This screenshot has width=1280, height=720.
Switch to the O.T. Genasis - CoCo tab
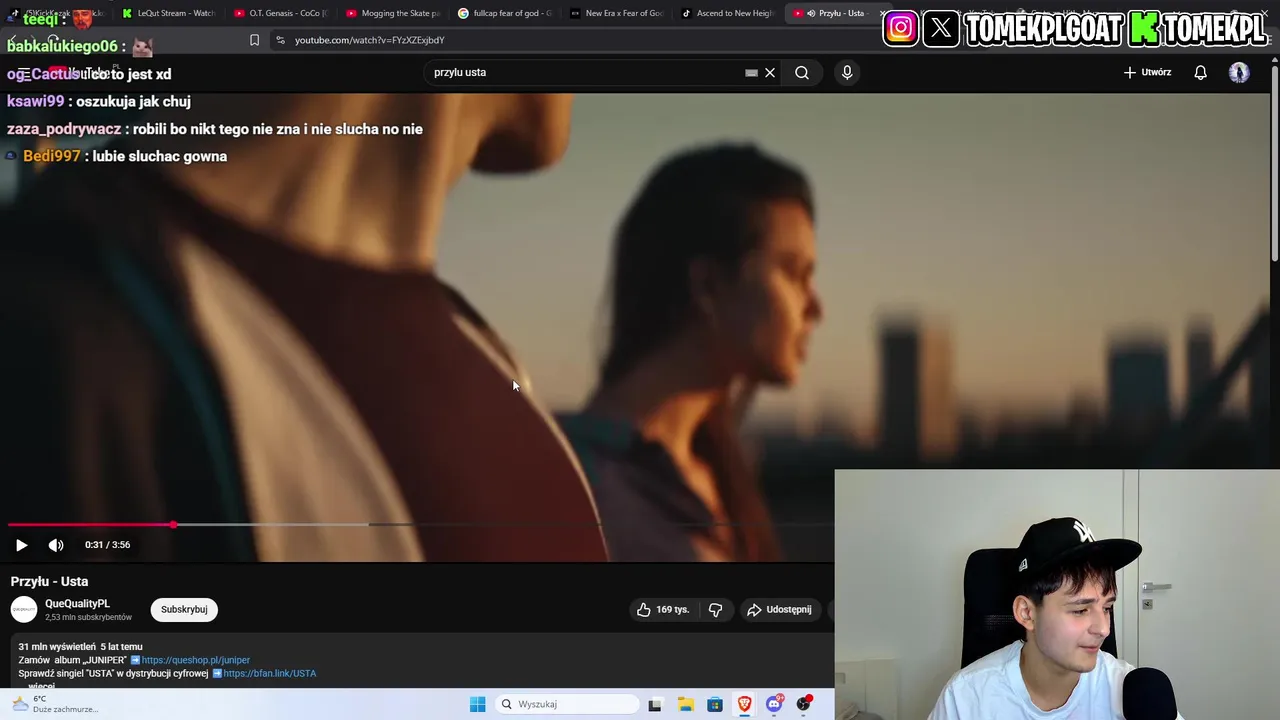[x=281, y=13]
